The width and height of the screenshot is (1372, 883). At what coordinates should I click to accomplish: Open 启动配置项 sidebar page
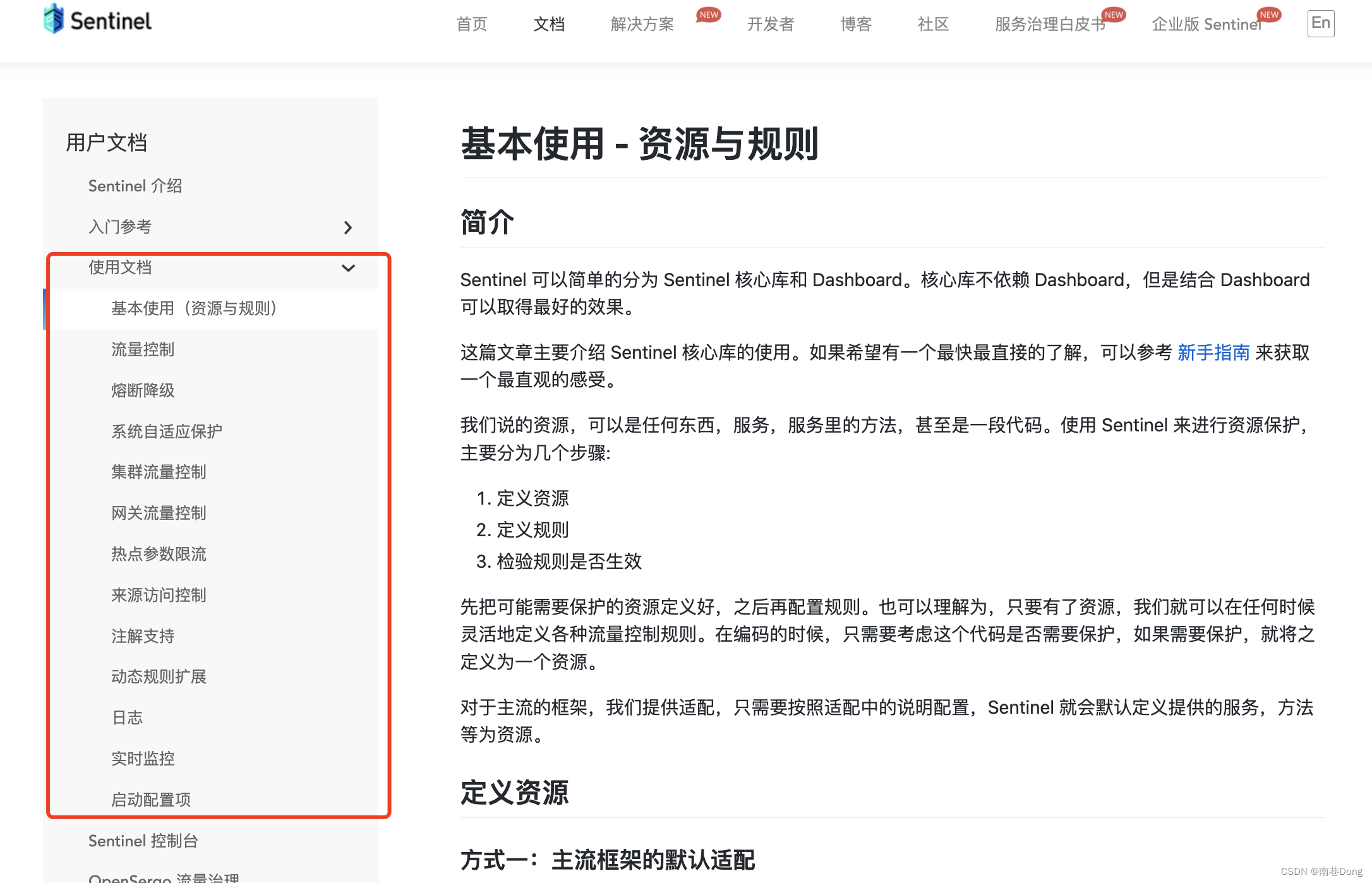pyautogui.click(x=151, y=800)
